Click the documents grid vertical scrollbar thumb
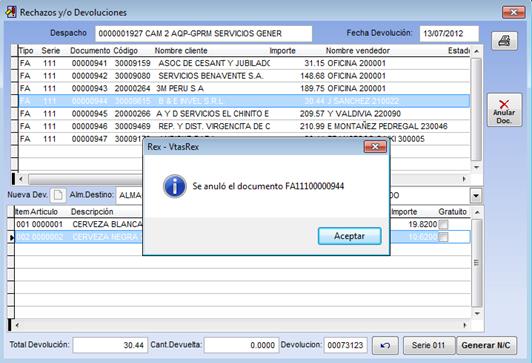532x363 pixels. 476,109
